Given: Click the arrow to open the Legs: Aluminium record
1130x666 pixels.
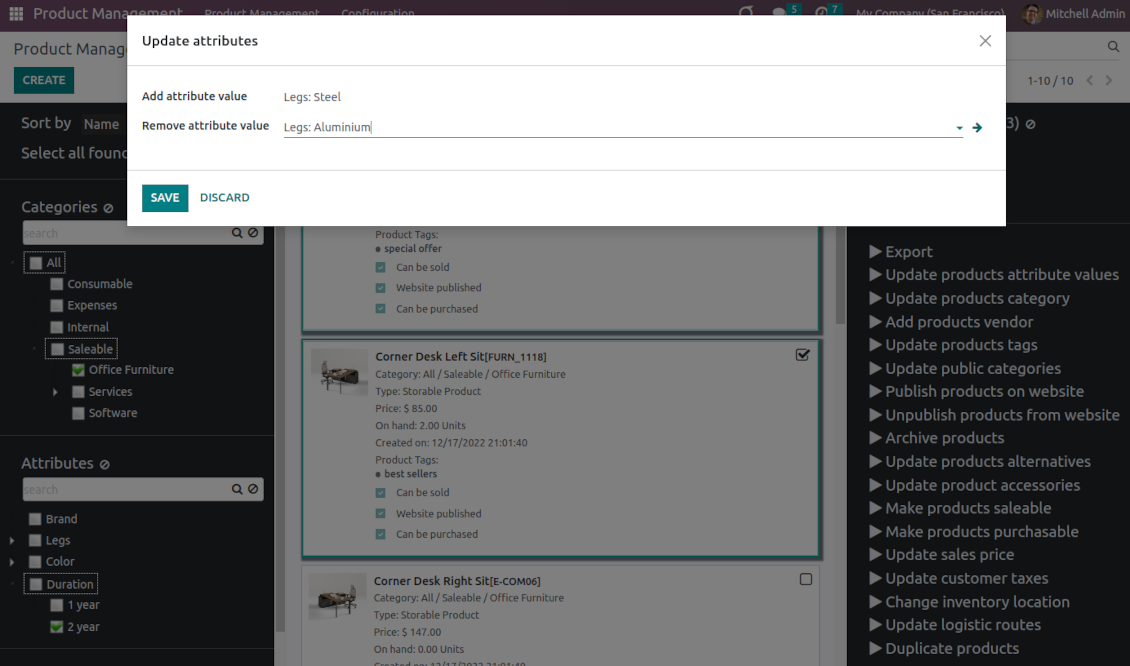Looking at the screenshot, I should tap(977, 128).
